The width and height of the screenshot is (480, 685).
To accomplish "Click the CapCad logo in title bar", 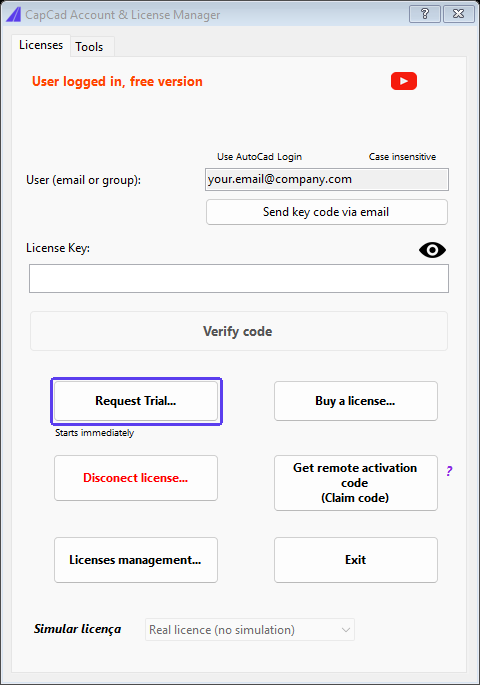I will click(x=13, y=14).
